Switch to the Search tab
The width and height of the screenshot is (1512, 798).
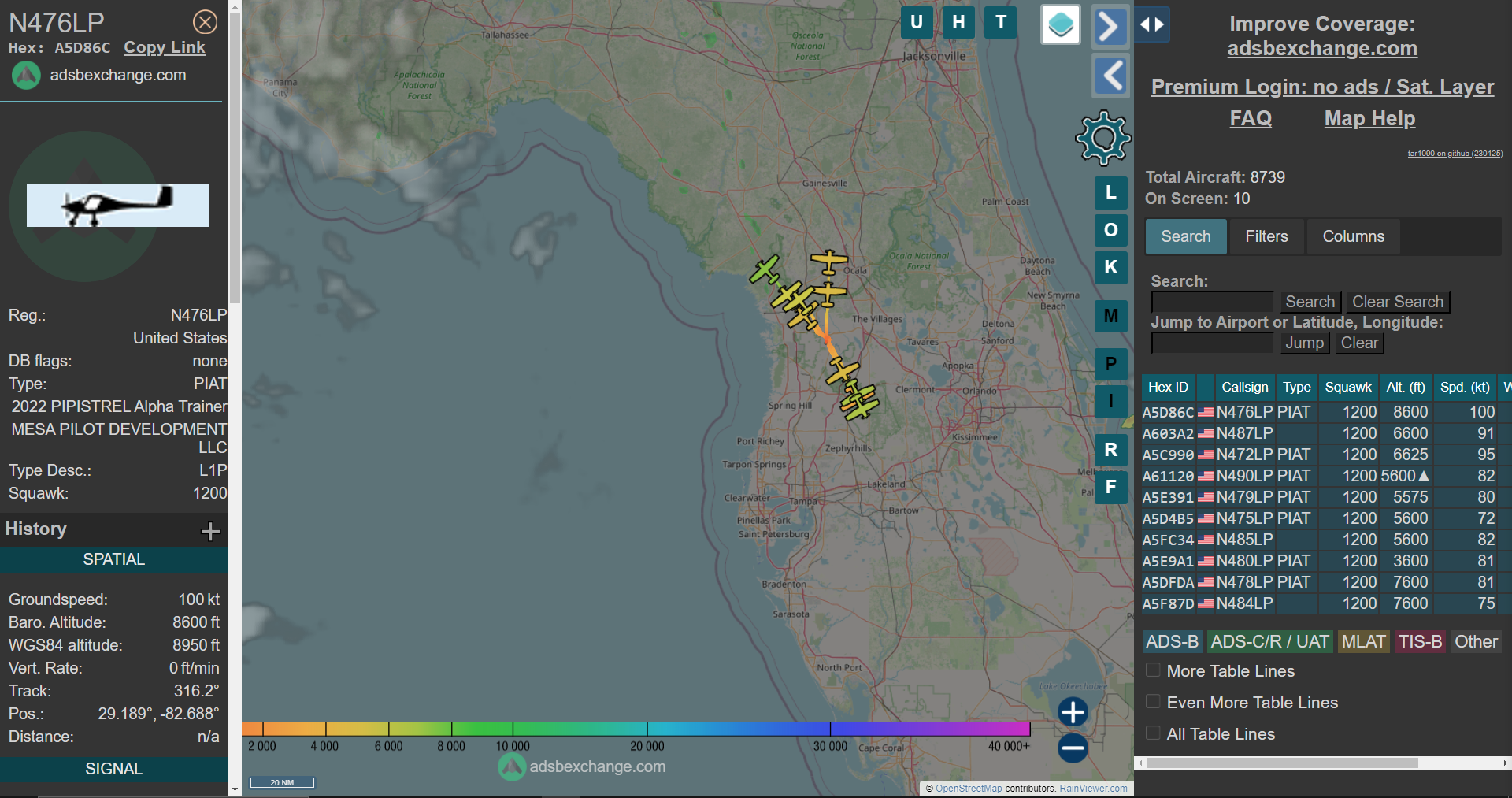pos(1185,236)
